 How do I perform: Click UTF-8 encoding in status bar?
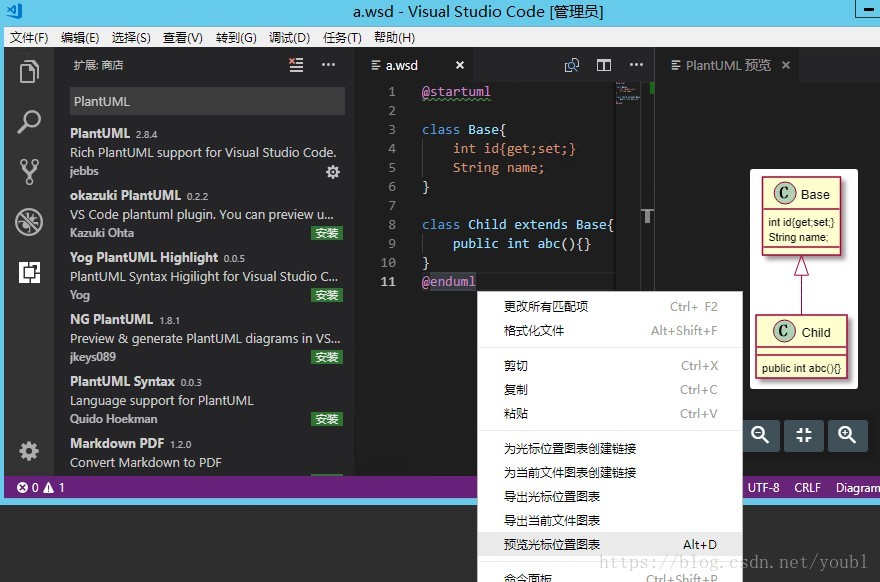763,488
